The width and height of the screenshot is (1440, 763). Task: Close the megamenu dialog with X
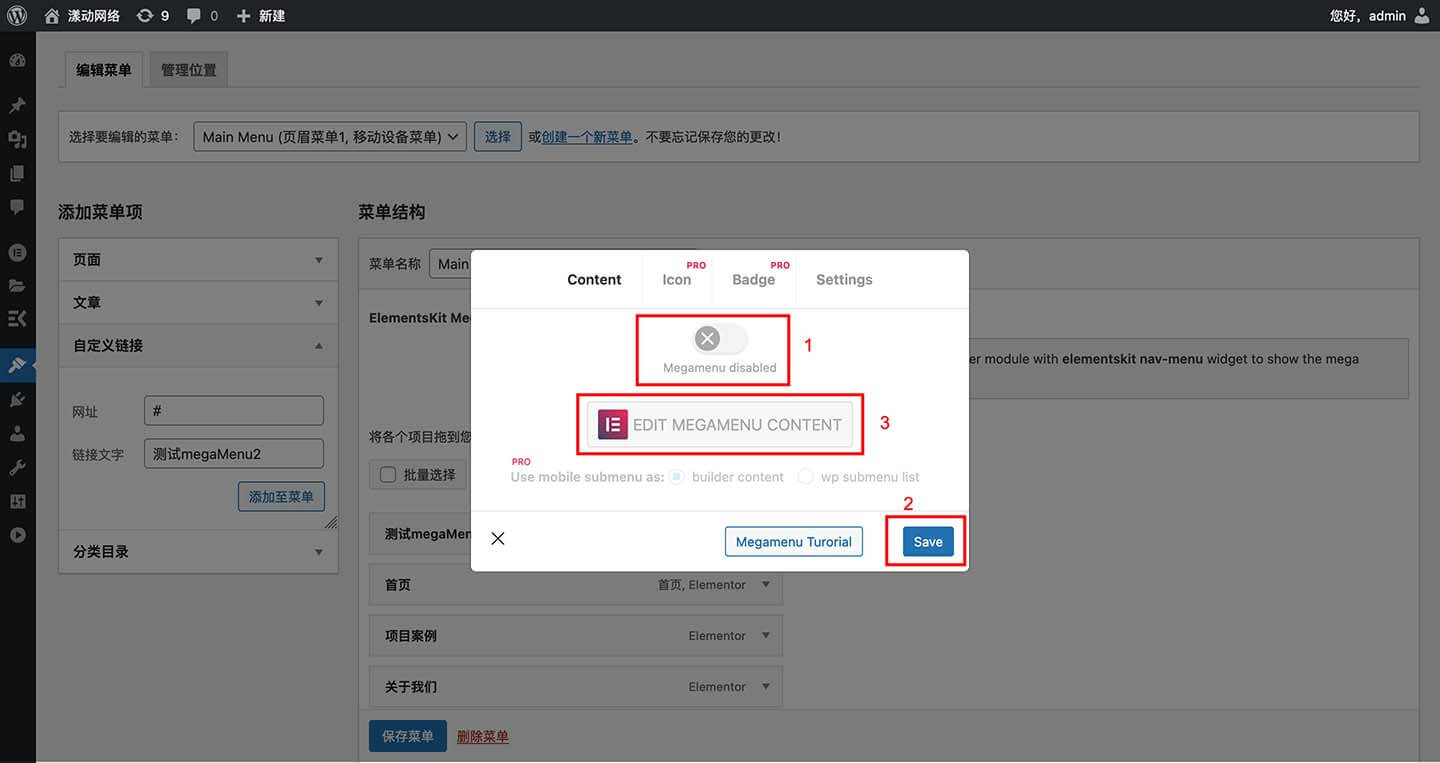498,539
